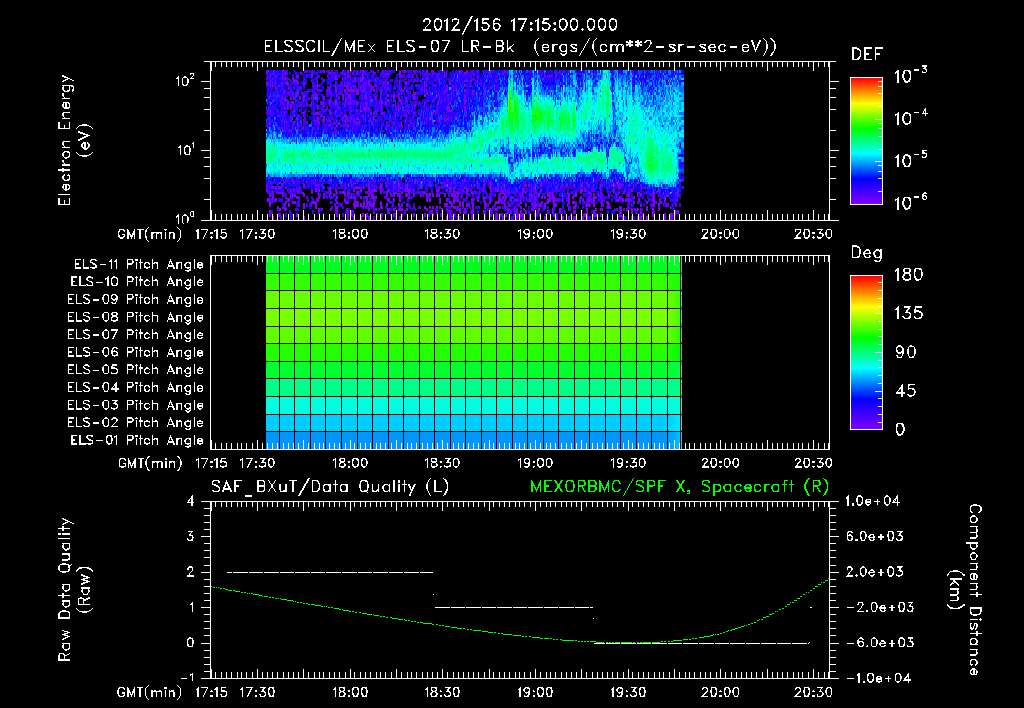Click the 18:30 tick under the pitch angle panel
This screenshot has width=1024, height=708.
pos(442,463)
